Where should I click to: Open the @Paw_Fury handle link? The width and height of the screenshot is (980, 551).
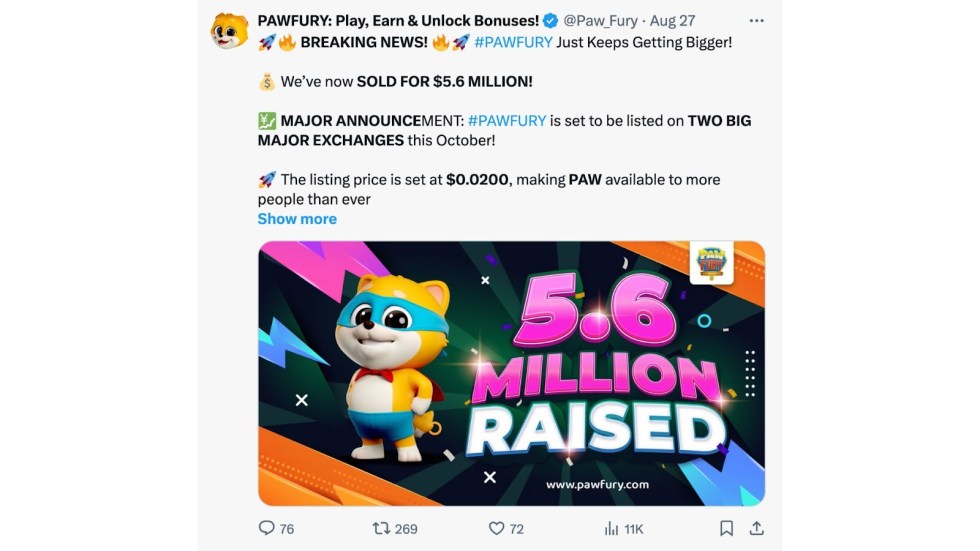(x=600, y=20)
